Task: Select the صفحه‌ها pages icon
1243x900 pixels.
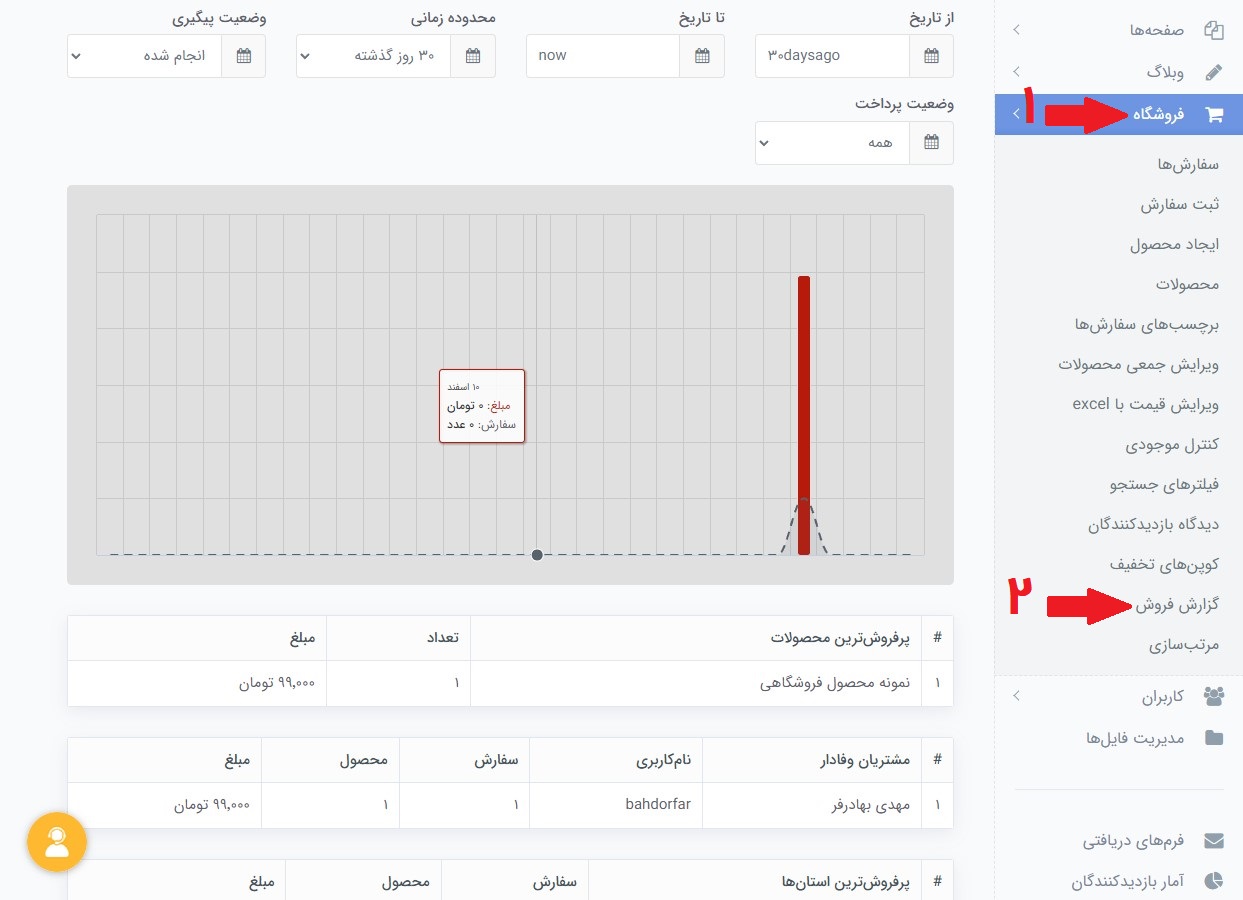Action: (1213, 30)
